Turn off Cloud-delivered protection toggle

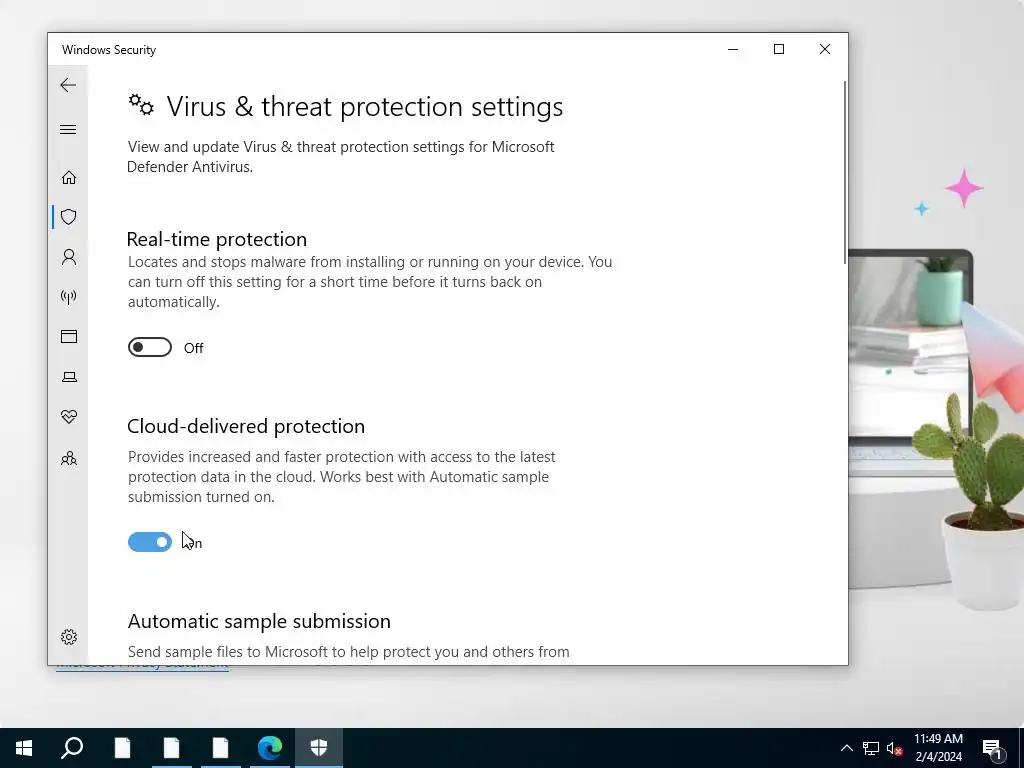(150, 542)
